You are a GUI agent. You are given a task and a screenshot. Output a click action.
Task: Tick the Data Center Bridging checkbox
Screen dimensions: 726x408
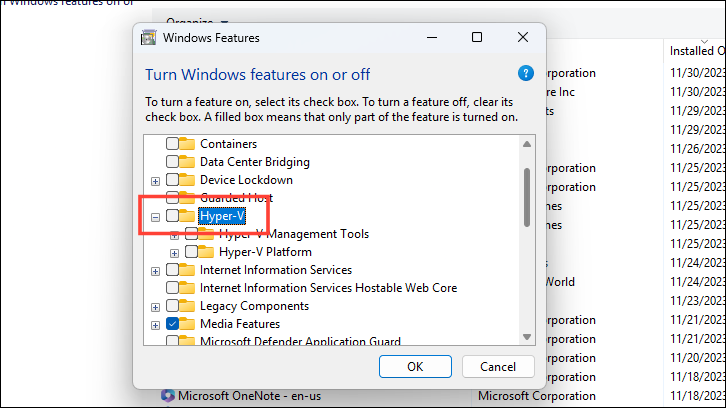click(172, 162)
